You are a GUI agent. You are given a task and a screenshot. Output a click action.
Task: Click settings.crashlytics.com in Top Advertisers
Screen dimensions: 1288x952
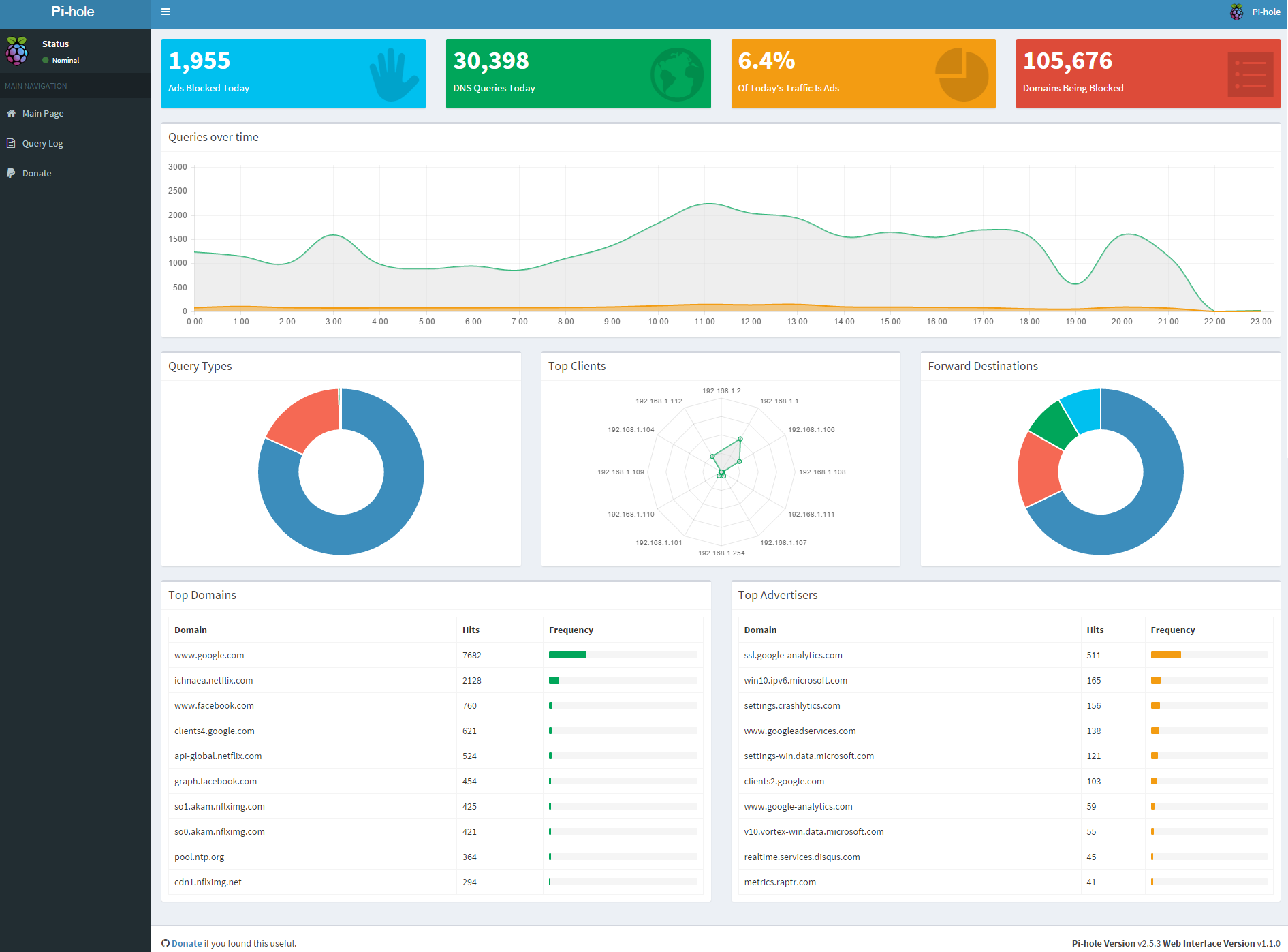click(x=791, y=705)
